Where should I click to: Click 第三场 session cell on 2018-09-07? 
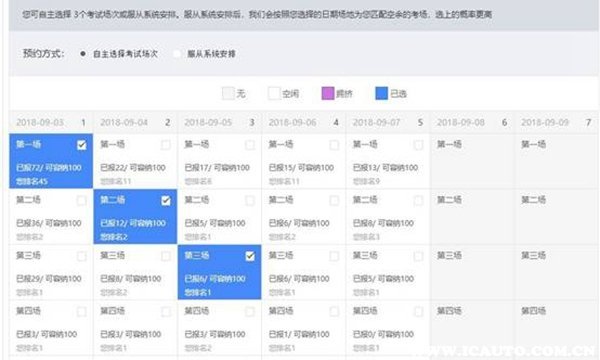(388, 272)
